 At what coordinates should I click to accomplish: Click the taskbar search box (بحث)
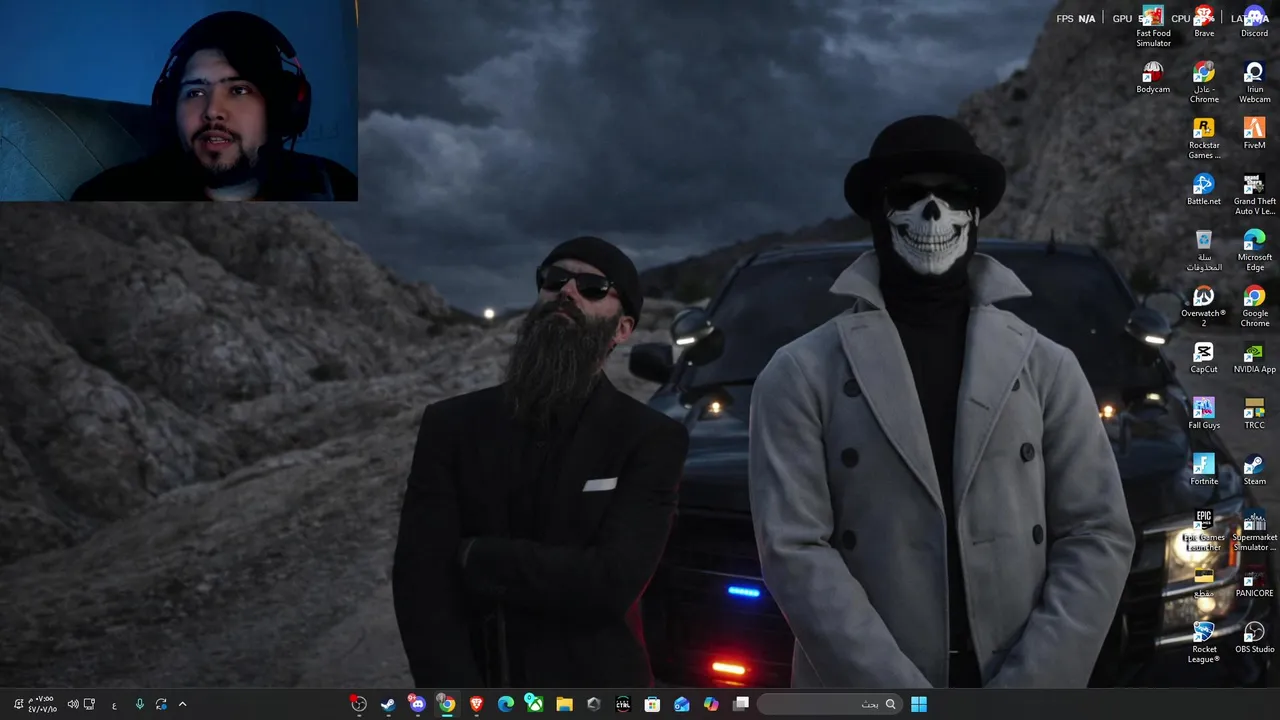tap(828, 704)
